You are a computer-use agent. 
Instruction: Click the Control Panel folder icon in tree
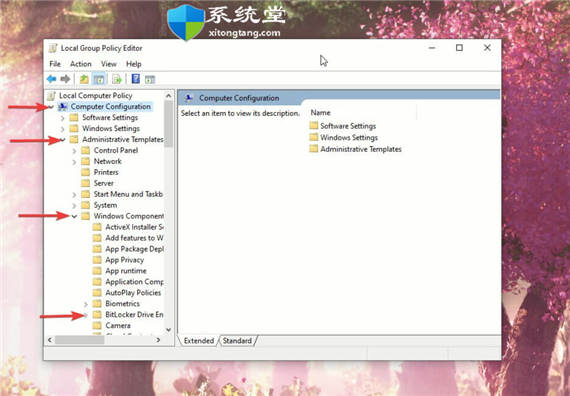coord(86,150)
